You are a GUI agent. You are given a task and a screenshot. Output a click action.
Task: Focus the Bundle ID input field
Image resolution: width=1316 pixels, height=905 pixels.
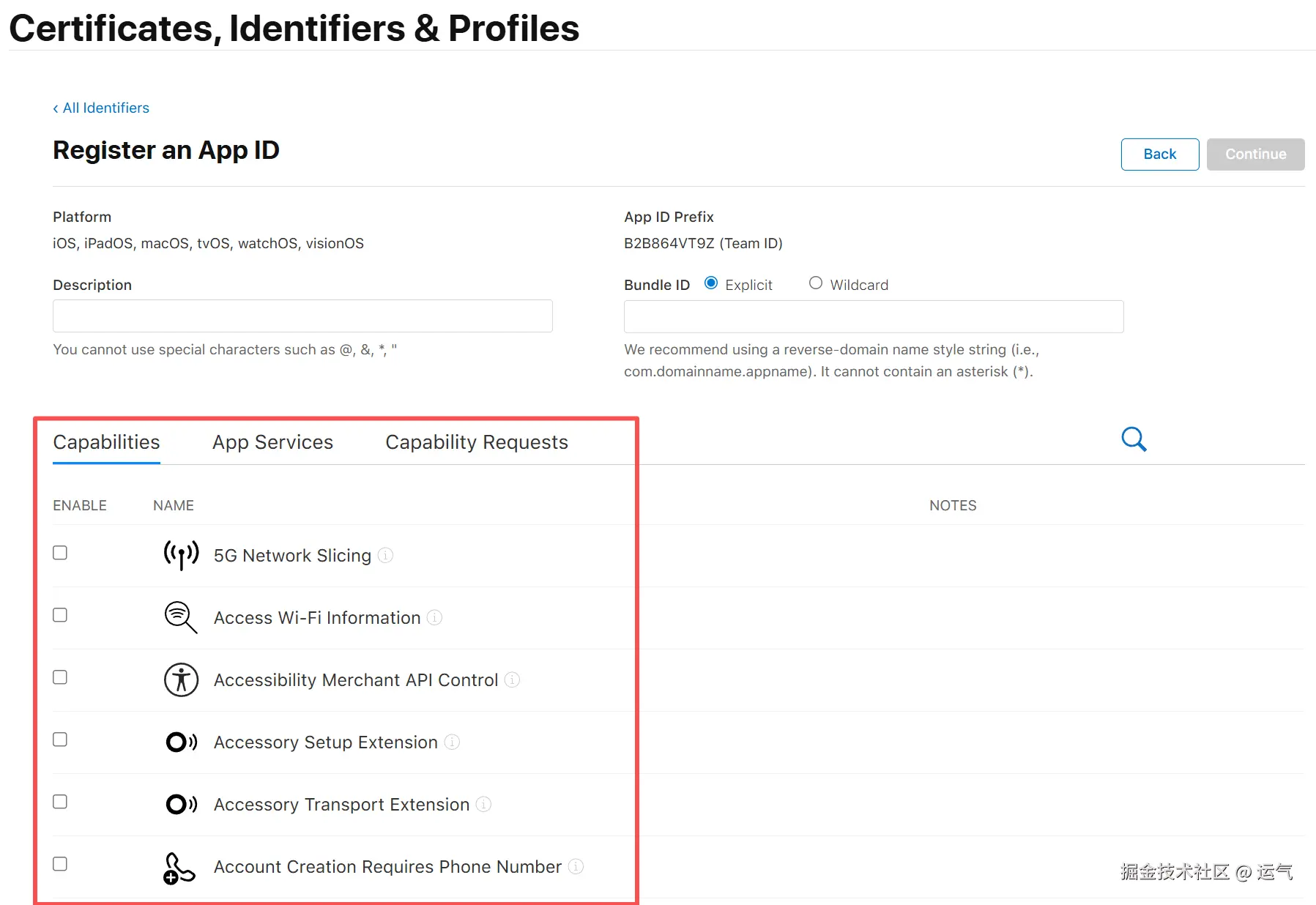(x=873, y=317)
